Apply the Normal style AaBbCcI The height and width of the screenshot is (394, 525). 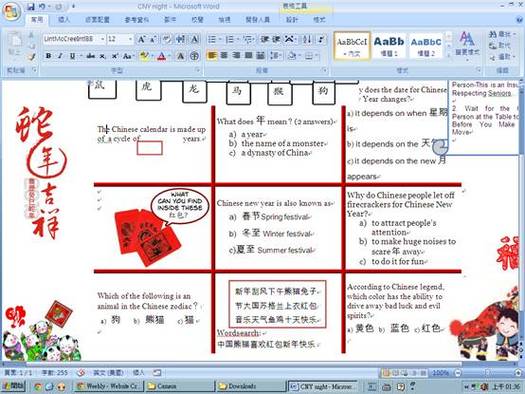pos(352,46)
